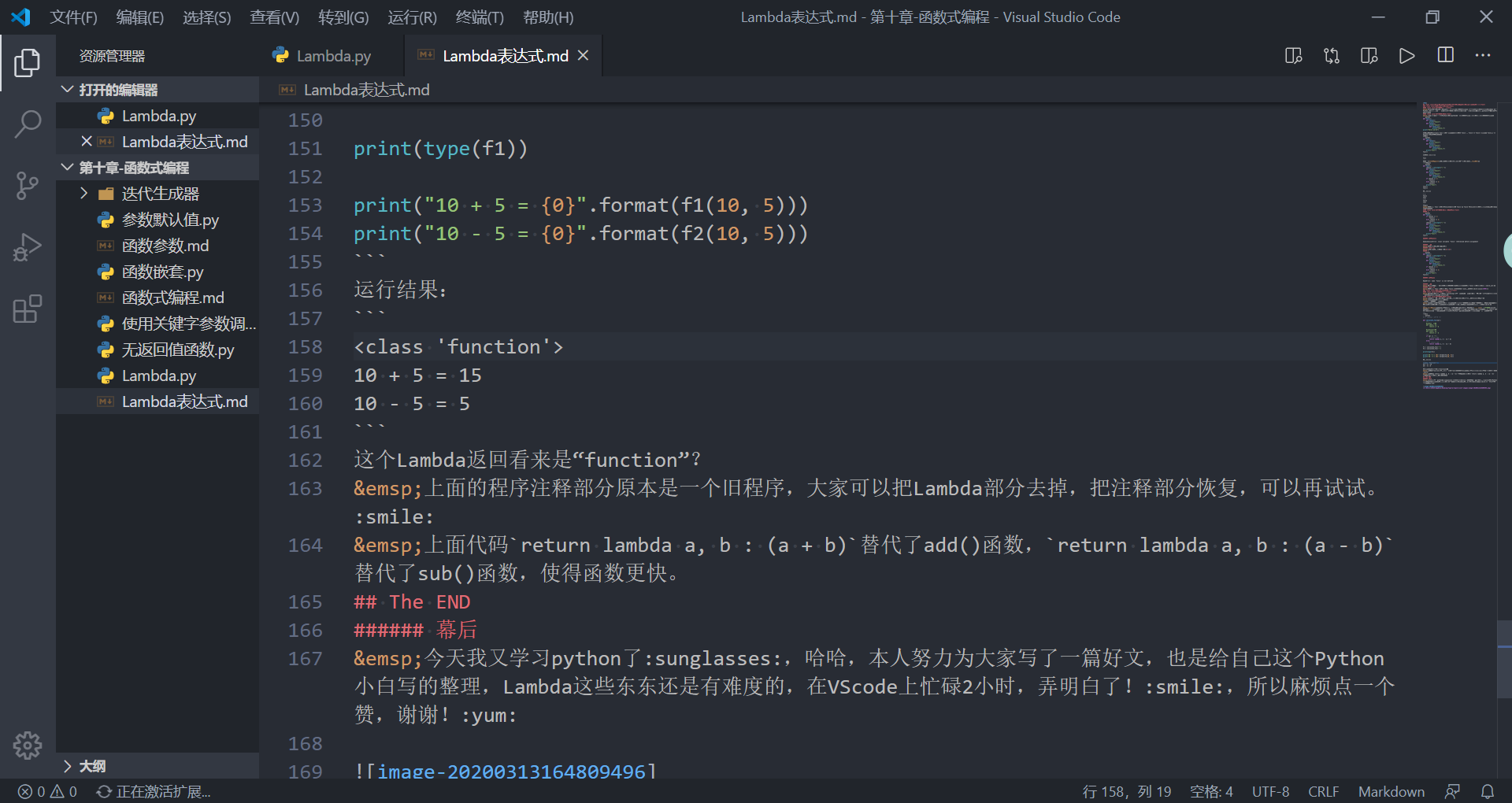Collapse the 第十章-函数式编程 folder section

tap(157, 168)
